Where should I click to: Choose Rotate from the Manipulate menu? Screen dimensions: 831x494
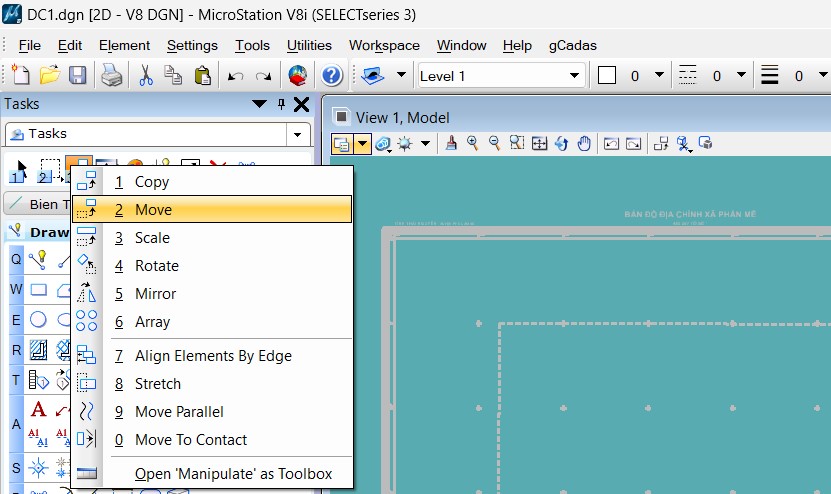point(157,266)
